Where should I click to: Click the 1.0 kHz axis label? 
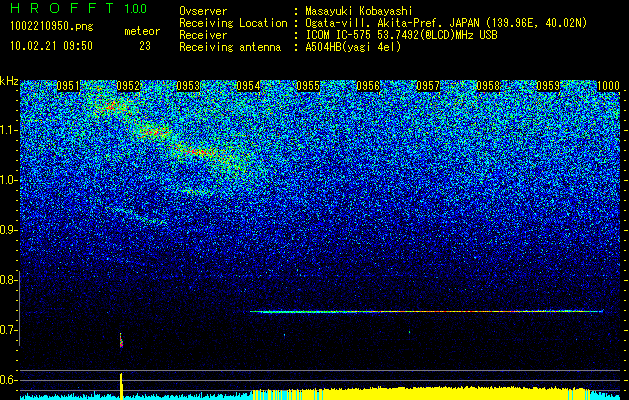[x=7, y=180]
